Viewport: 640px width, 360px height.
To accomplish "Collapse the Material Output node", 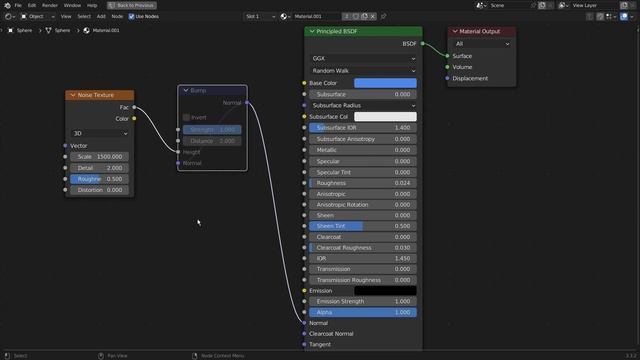I will pos(455,31).
